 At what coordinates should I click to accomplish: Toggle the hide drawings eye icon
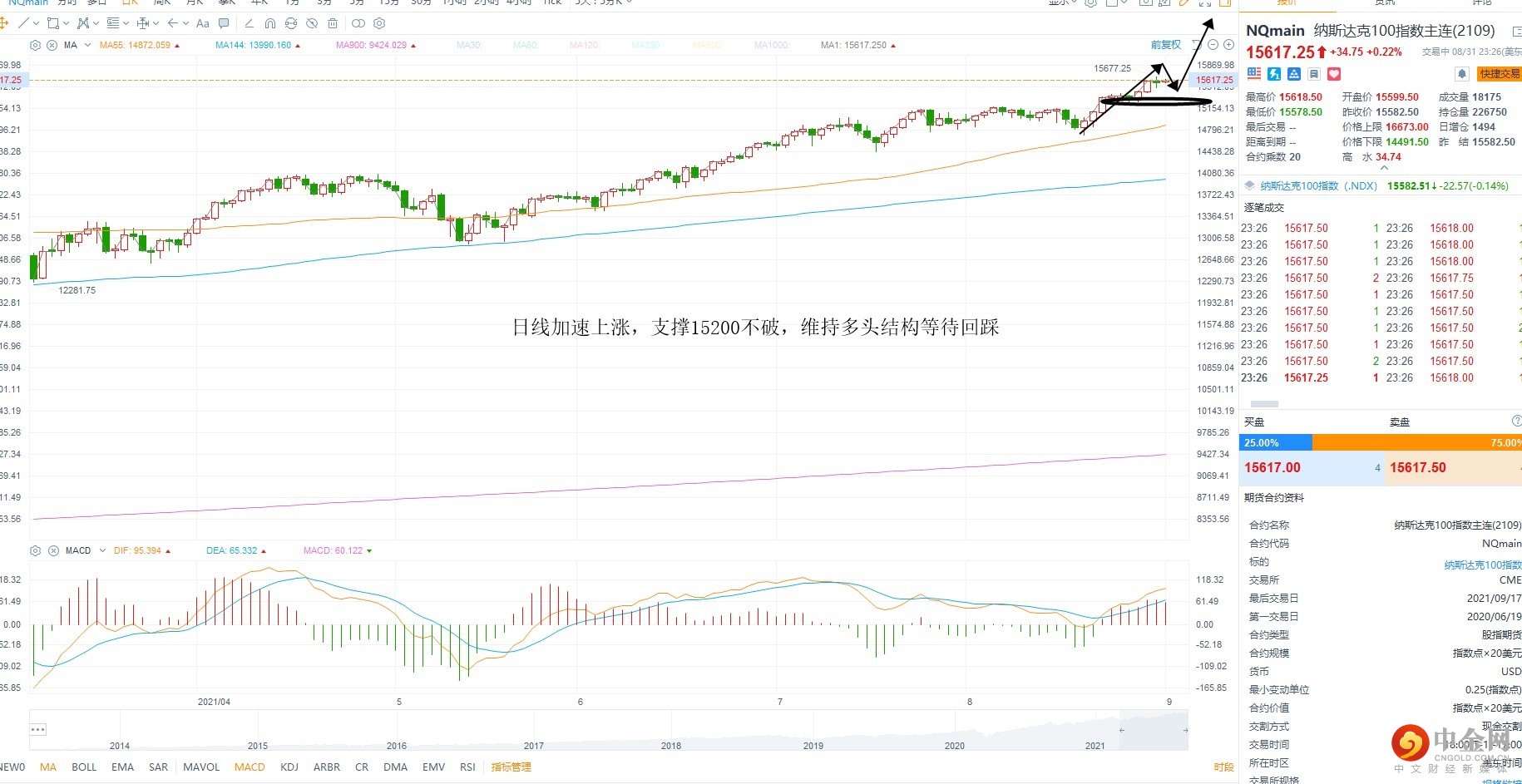312,23
